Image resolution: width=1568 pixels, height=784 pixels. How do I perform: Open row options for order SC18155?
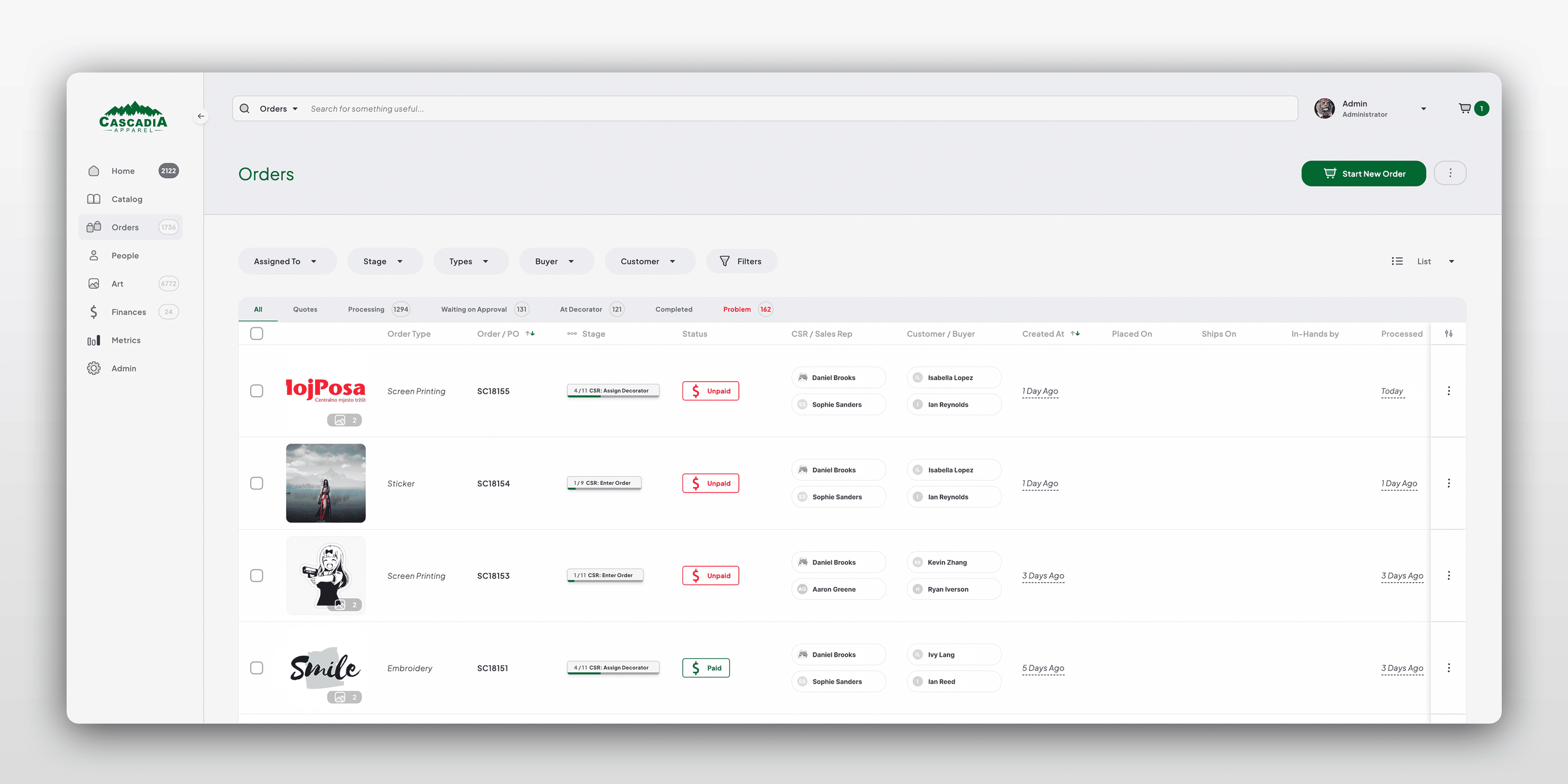(x=1448, y=391)
